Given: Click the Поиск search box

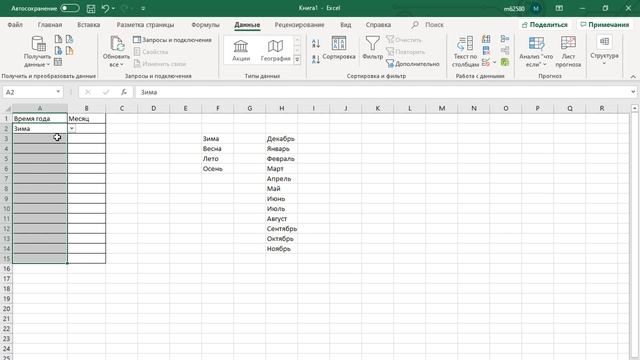Looking at the screenshot, I should tap(428, 24).
